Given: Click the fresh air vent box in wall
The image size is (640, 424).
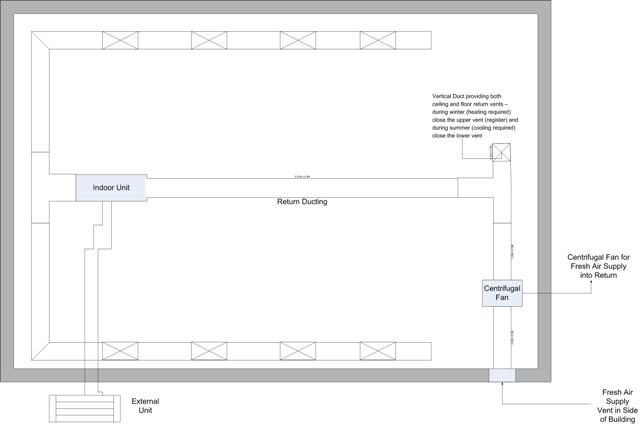Looking at the screenshot, I should 502,375.
